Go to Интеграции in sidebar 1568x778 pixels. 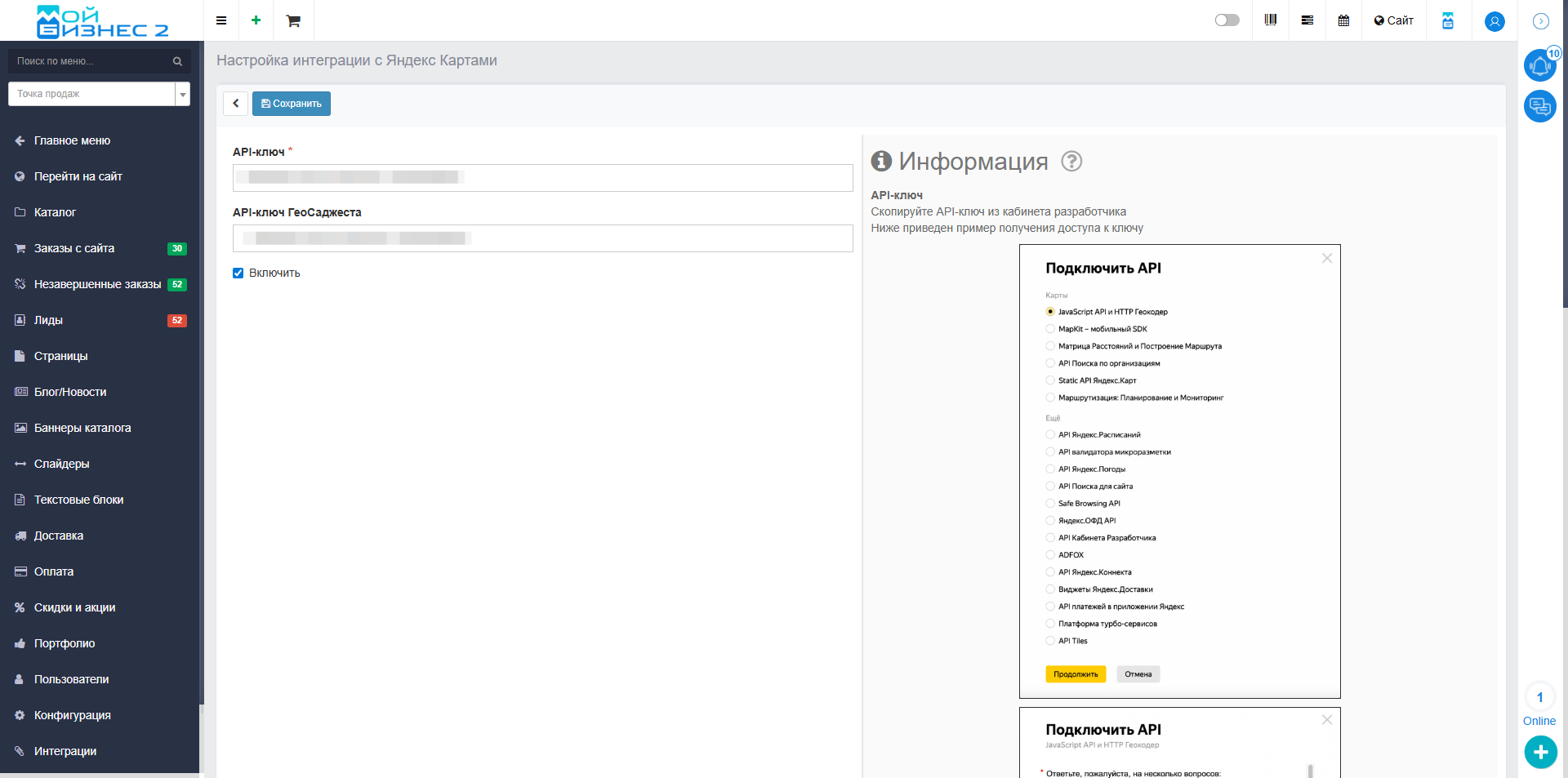pos(65,751)
